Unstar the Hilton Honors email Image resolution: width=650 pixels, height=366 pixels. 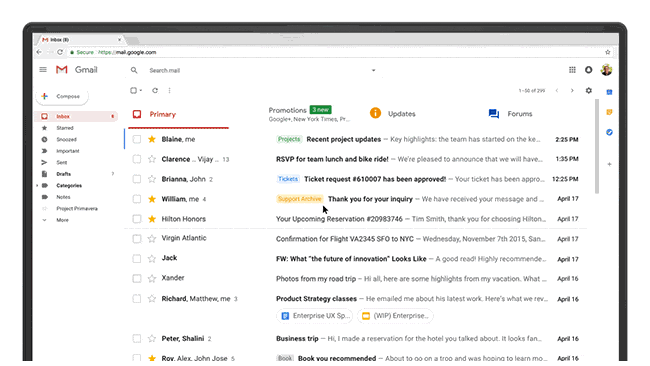click(152, 219)
